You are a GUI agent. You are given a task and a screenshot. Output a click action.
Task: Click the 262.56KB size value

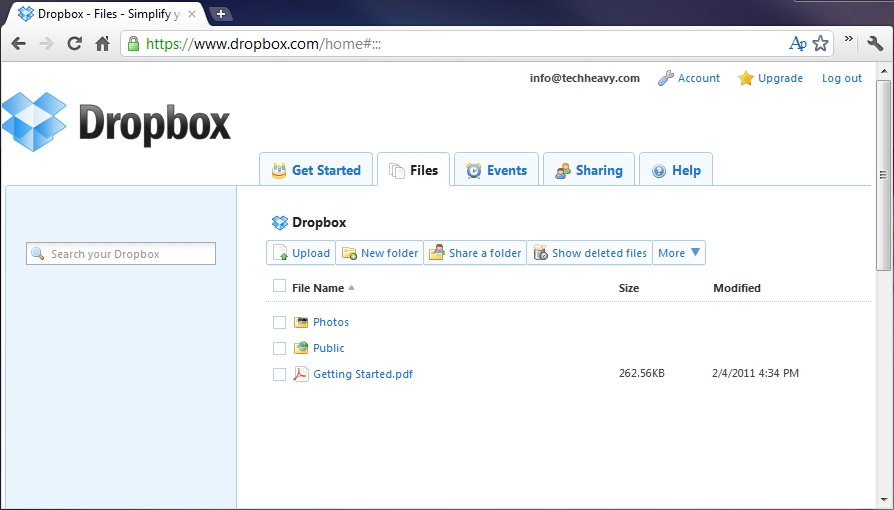coord(641,373)
